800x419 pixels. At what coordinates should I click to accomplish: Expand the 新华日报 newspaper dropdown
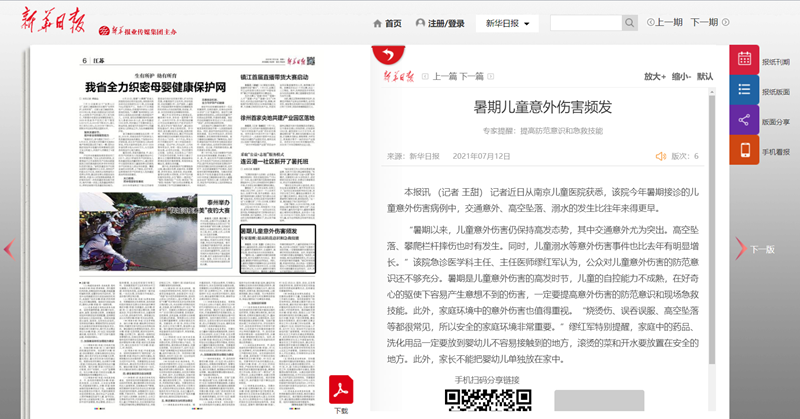[x=507, y=23]
